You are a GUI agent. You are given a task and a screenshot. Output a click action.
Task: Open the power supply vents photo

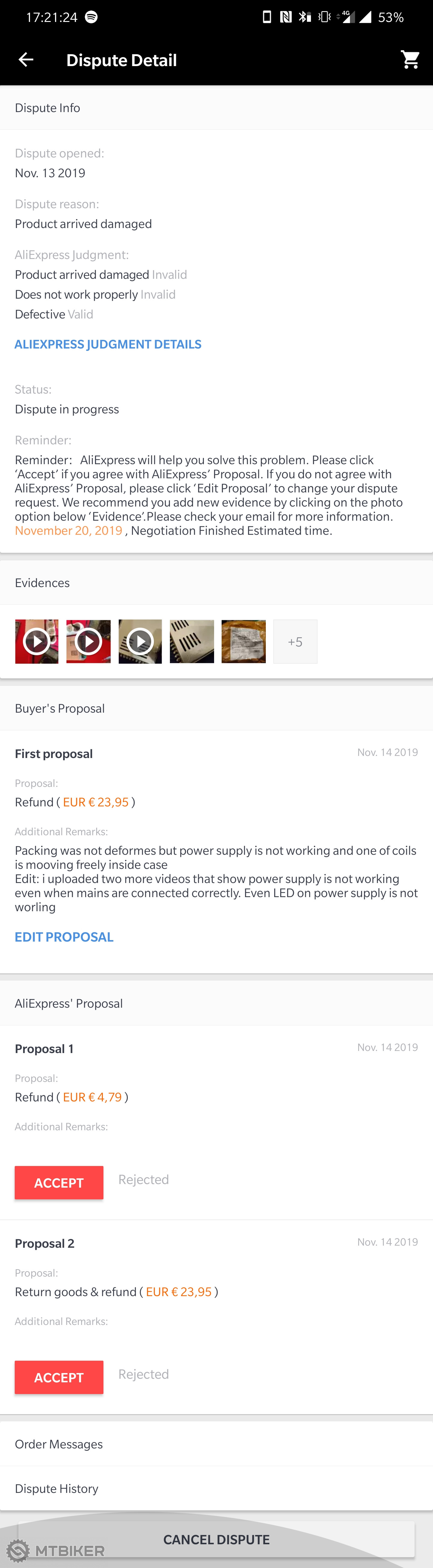point(192,641)
